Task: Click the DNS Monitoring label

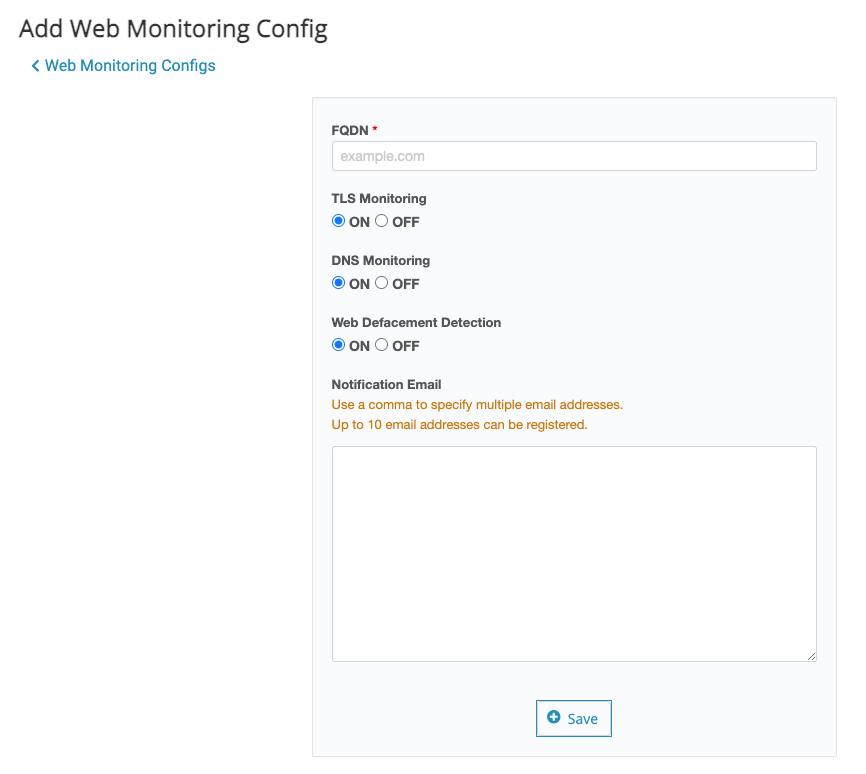Action: coord(381,260)
